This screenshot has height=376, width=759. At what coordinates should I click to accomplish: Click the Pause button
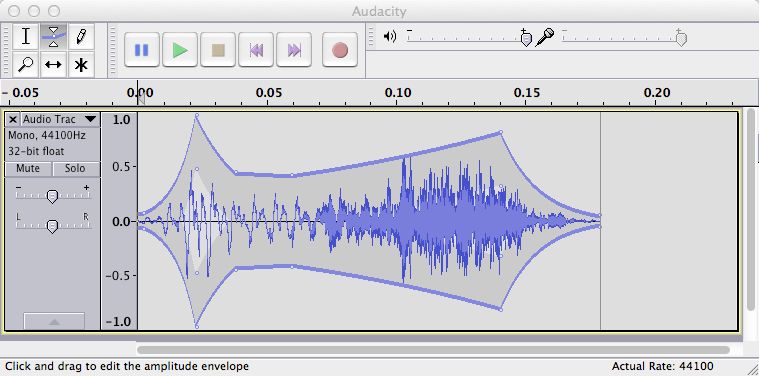[142, 50]
